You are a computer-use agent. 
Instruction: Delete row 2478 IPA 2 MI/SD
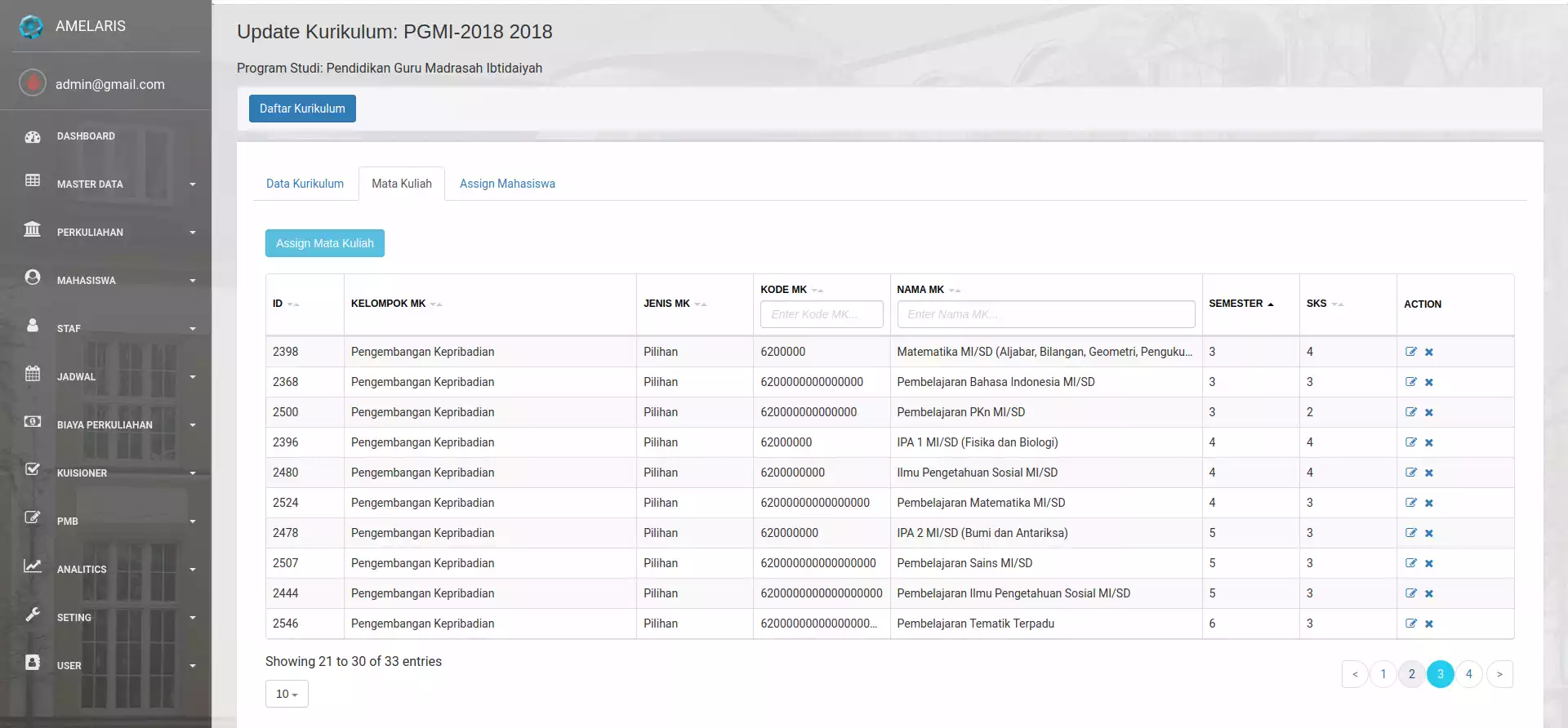click(x=1429, y=534)
